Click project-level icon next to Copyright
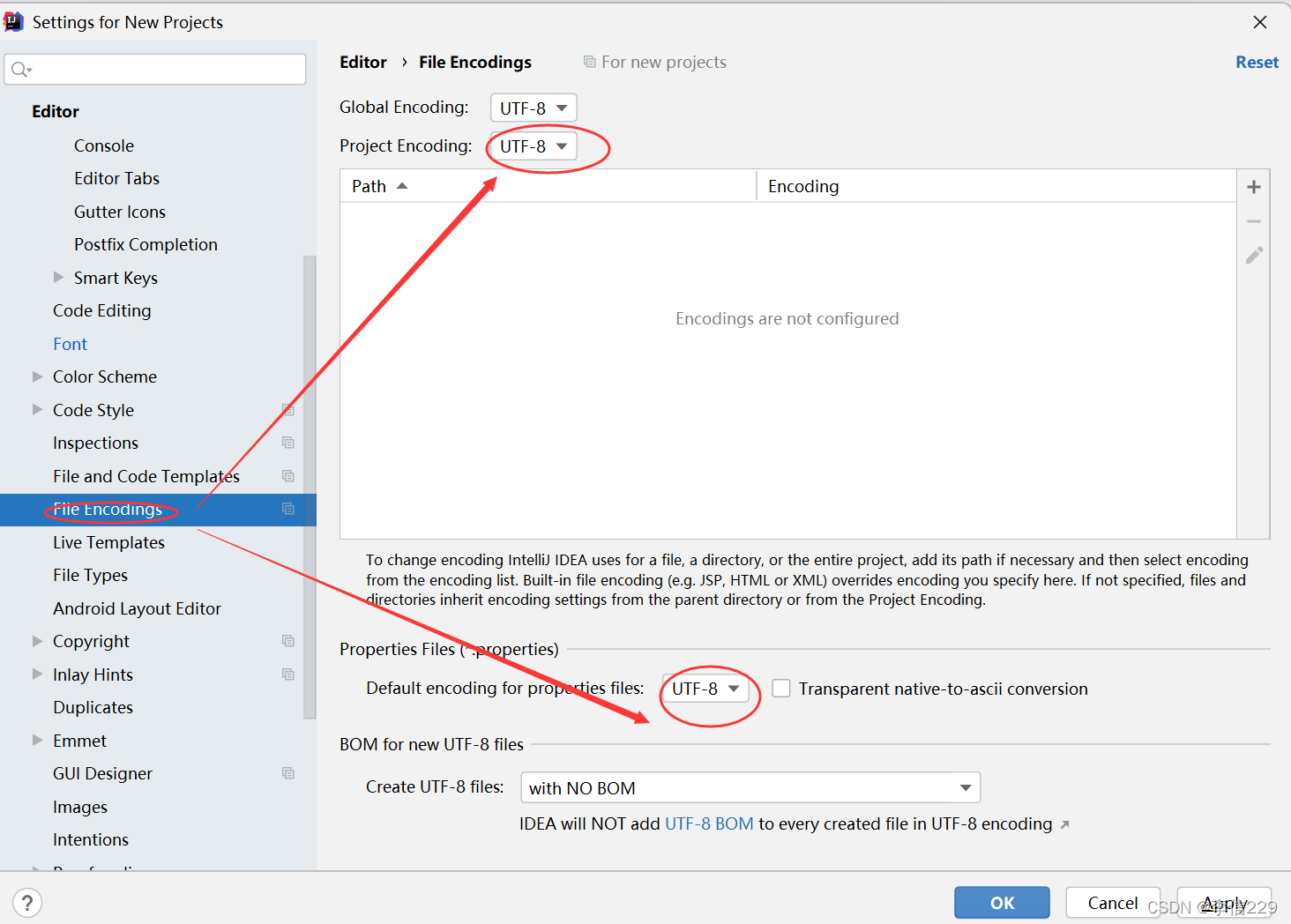The height and width of the screenshot is (924, 1291). click(287, 641)
